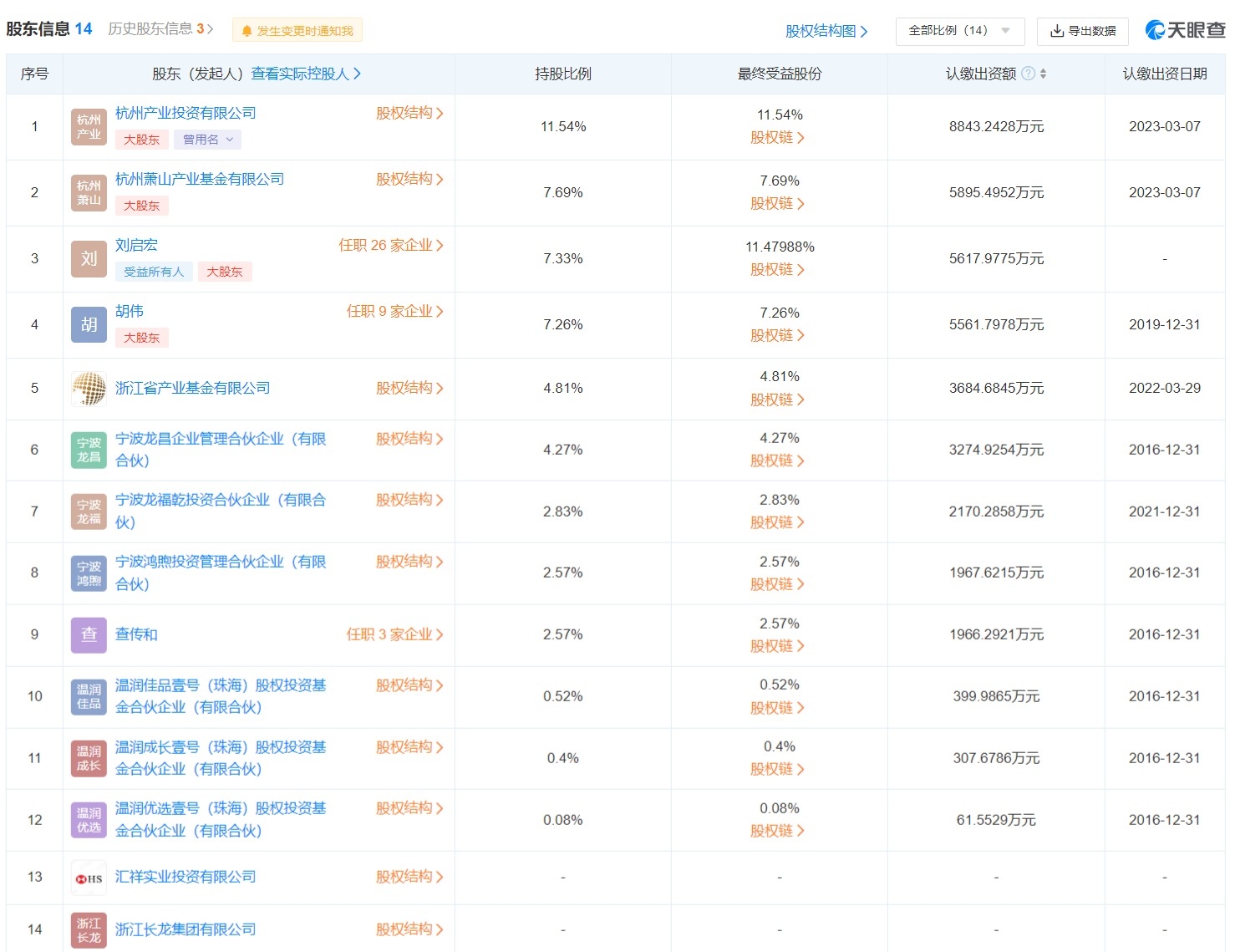Image resolution: width=1235 pixels, height=952 pixels.
Task: Click the 持股比例 column header
Action: point(563,74)
